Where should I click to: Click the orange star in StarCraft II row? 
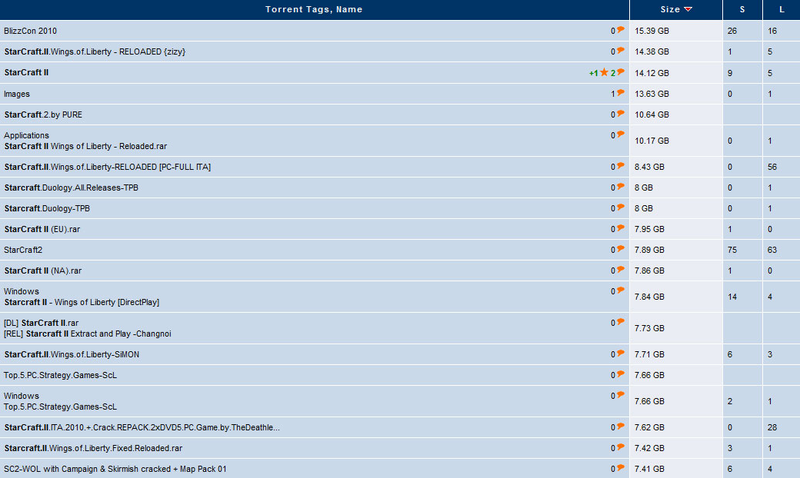tap(604, 72)
